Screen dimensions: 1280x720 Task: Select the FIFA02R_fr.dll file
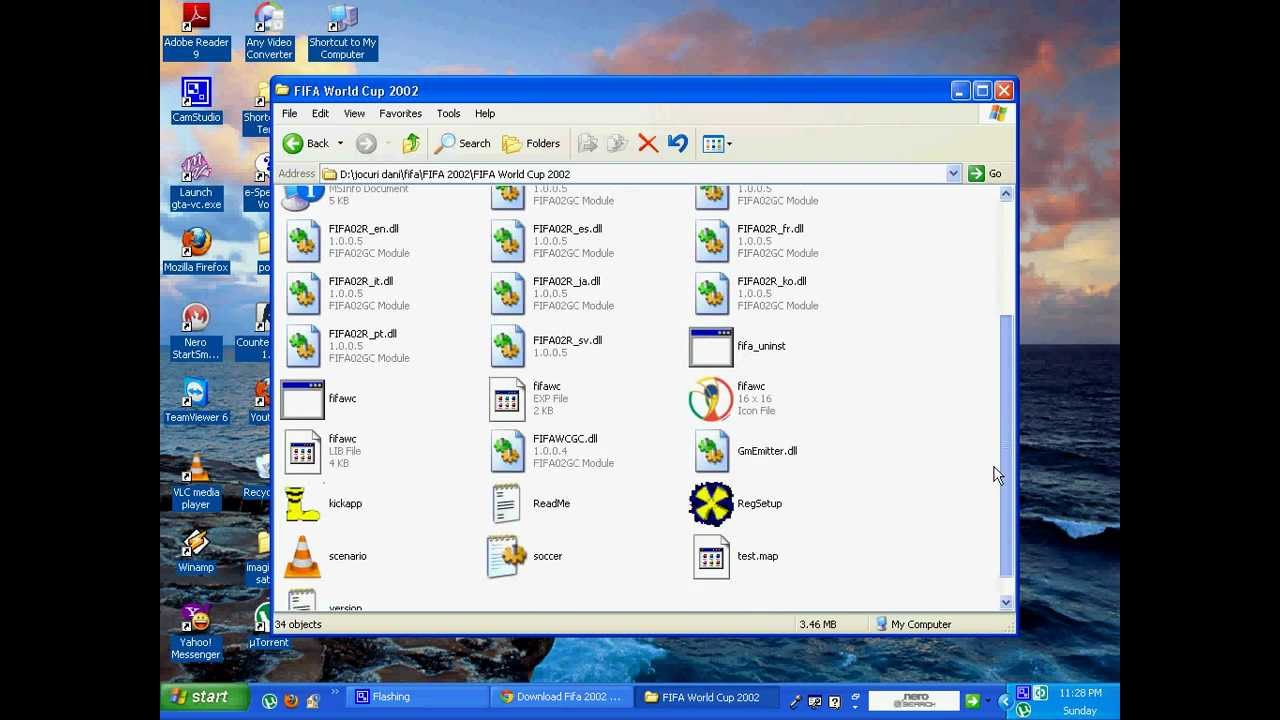click(x=756, y=241)
